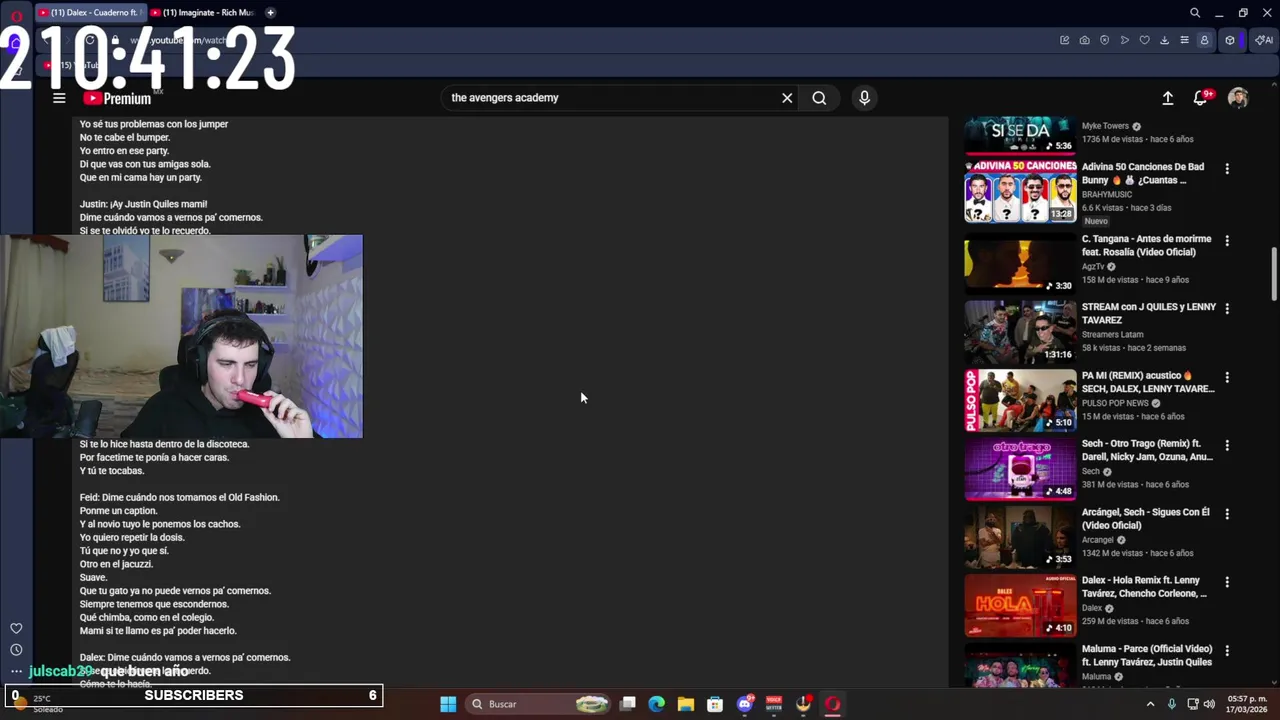Image resolution: width=1280 pixels, height=720 pixels.
Task: Open Opera profile person icon
Action: (1204, 40)
